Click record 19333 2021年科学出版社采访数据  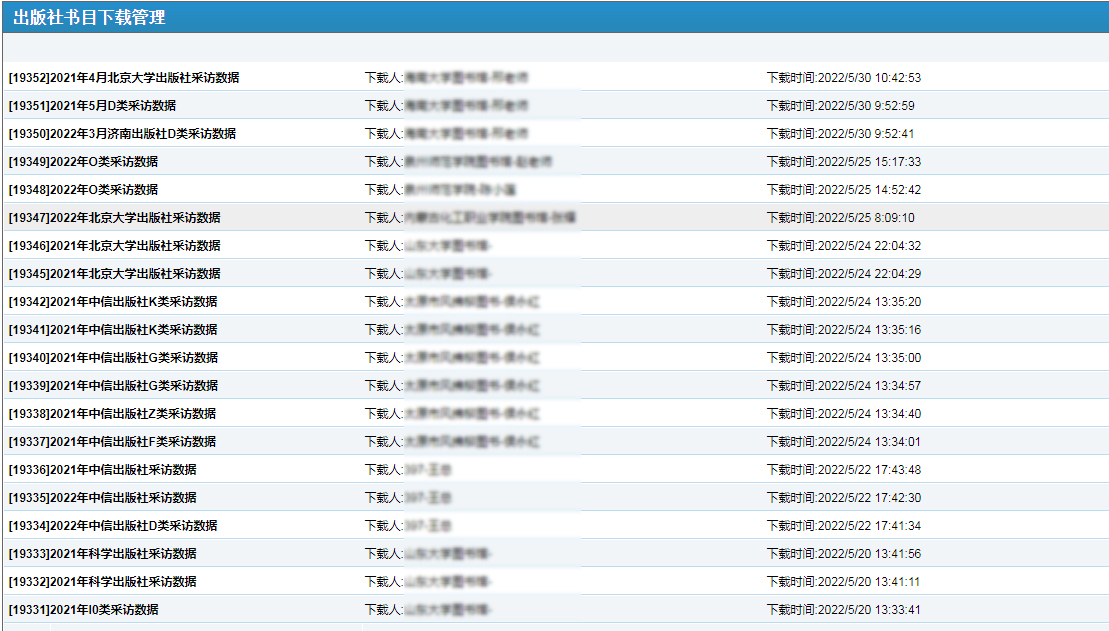point(103,554)
